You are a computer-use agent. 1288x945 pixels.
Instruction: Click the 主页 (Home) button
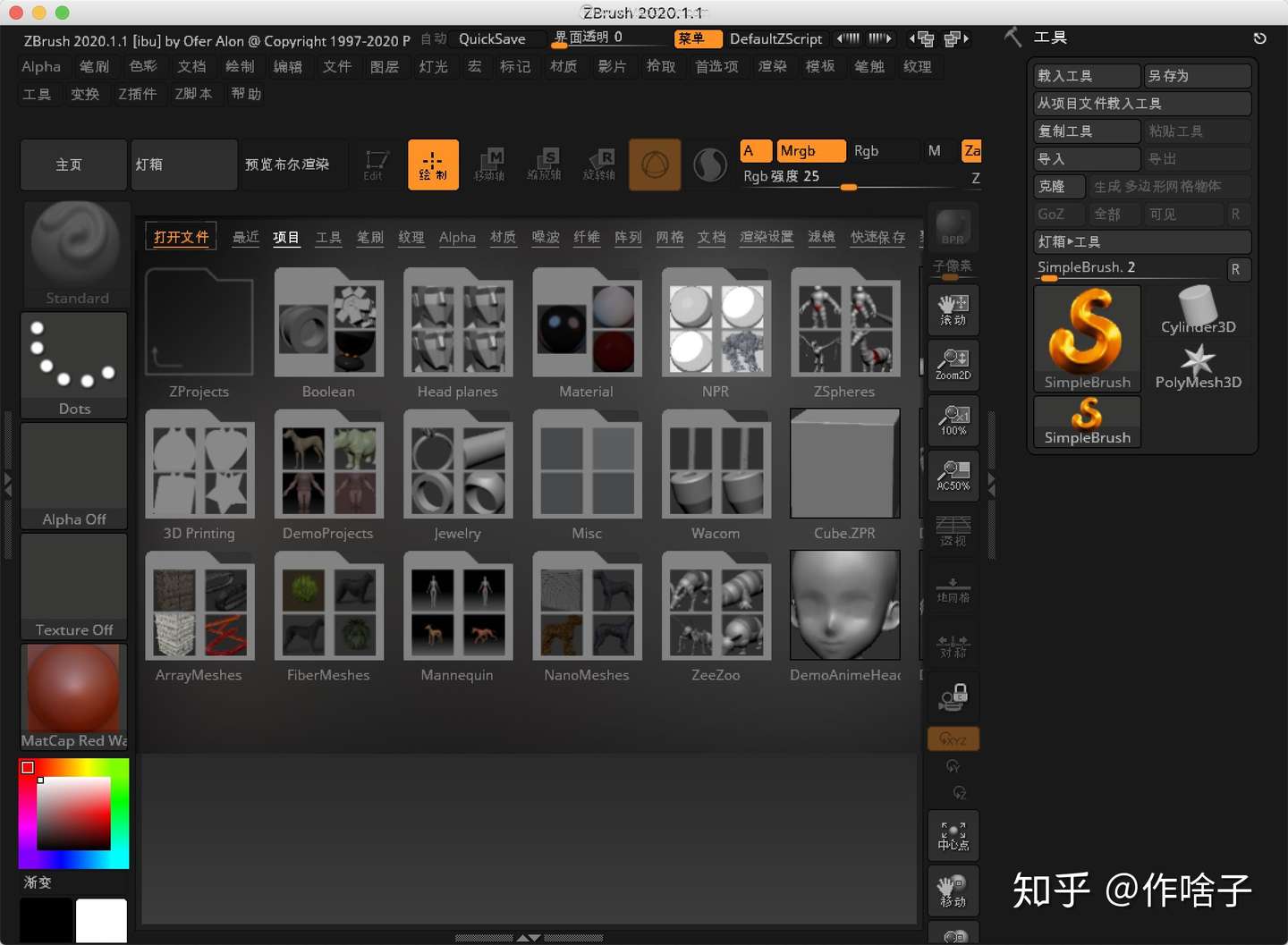(x=73, y=165)
